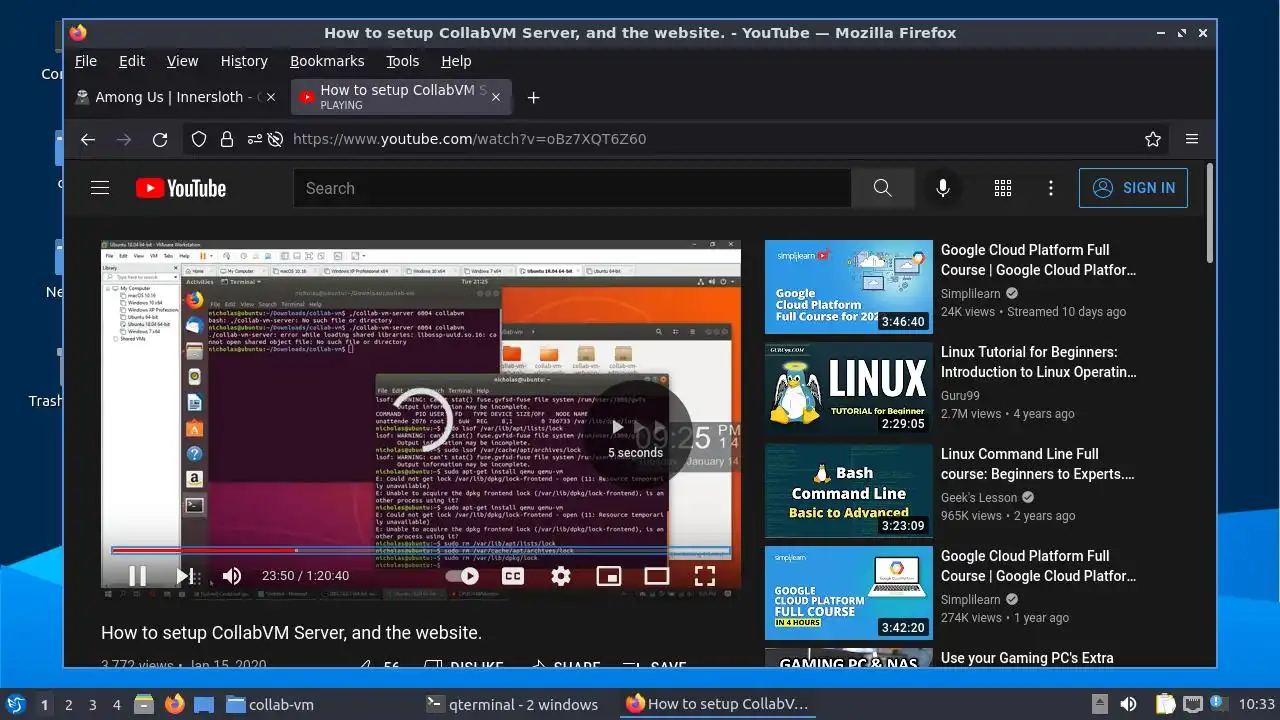Close the CollabVM YouTube tab
This screenshot has height=720, width=1280.
pos(496,97)
